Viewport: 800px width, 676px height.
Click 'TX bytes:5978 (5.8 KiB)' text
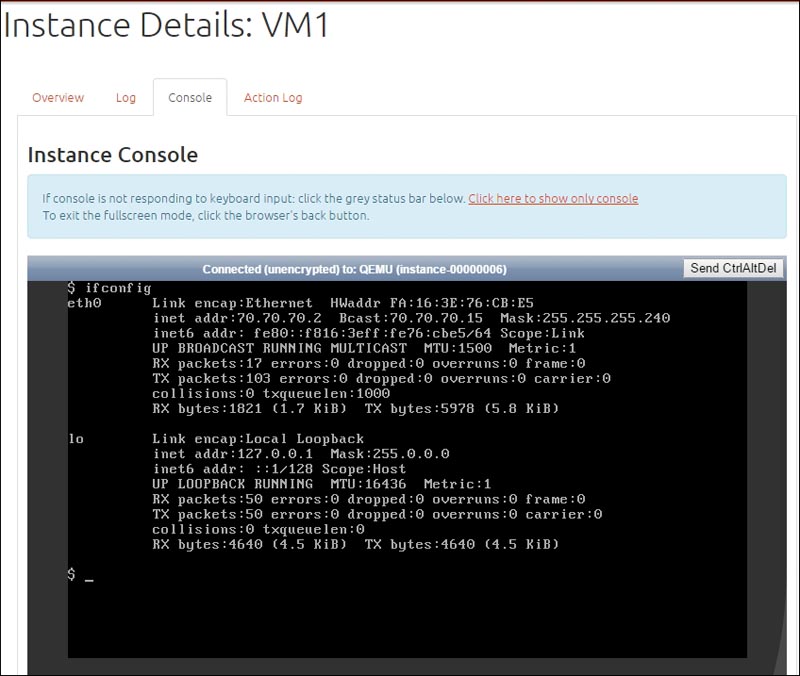tap(462, 409)
